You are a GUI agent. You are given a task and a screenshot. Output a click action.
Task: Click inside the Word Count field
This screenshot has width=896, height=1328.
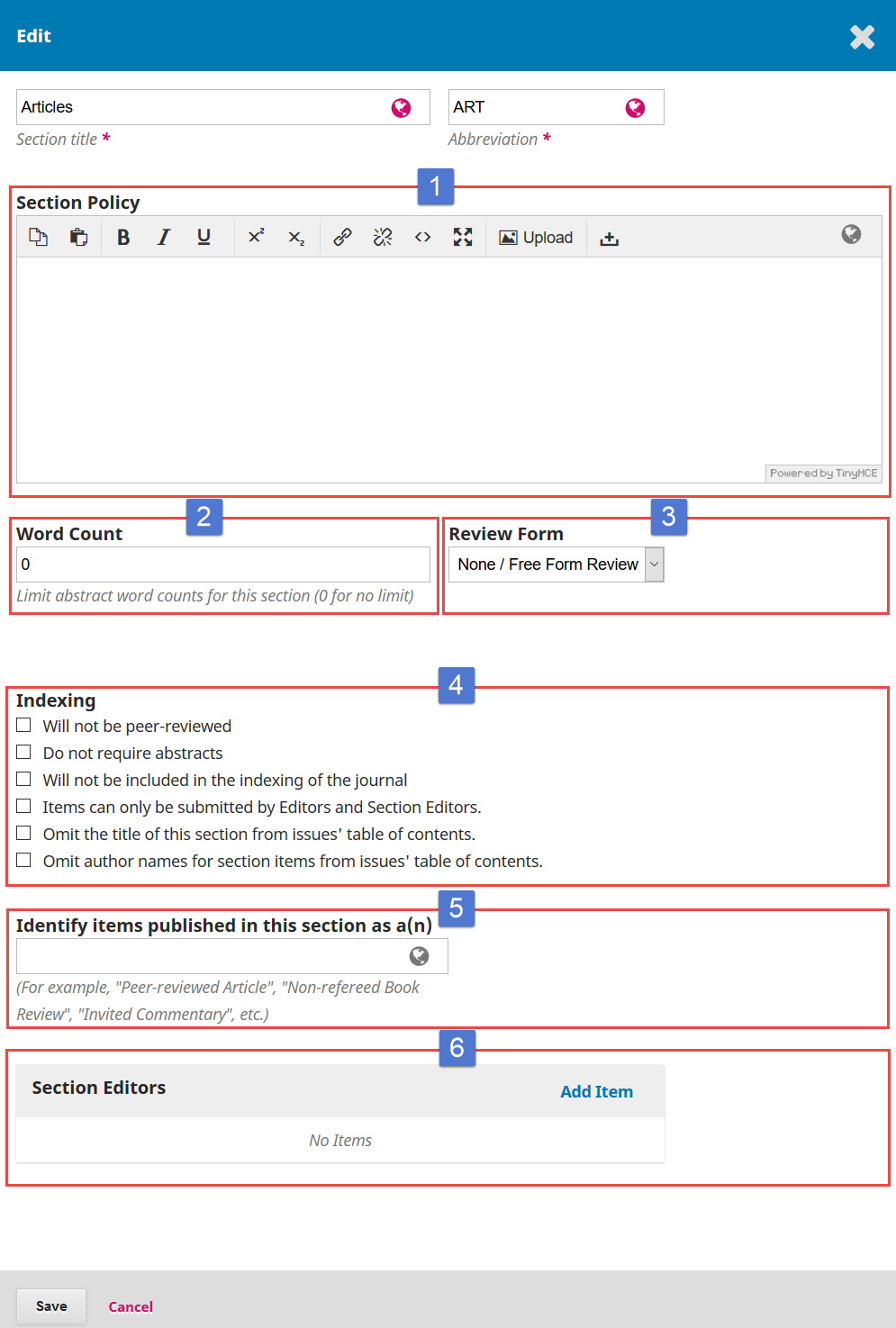pyautogui.click(x=223, y=564)
